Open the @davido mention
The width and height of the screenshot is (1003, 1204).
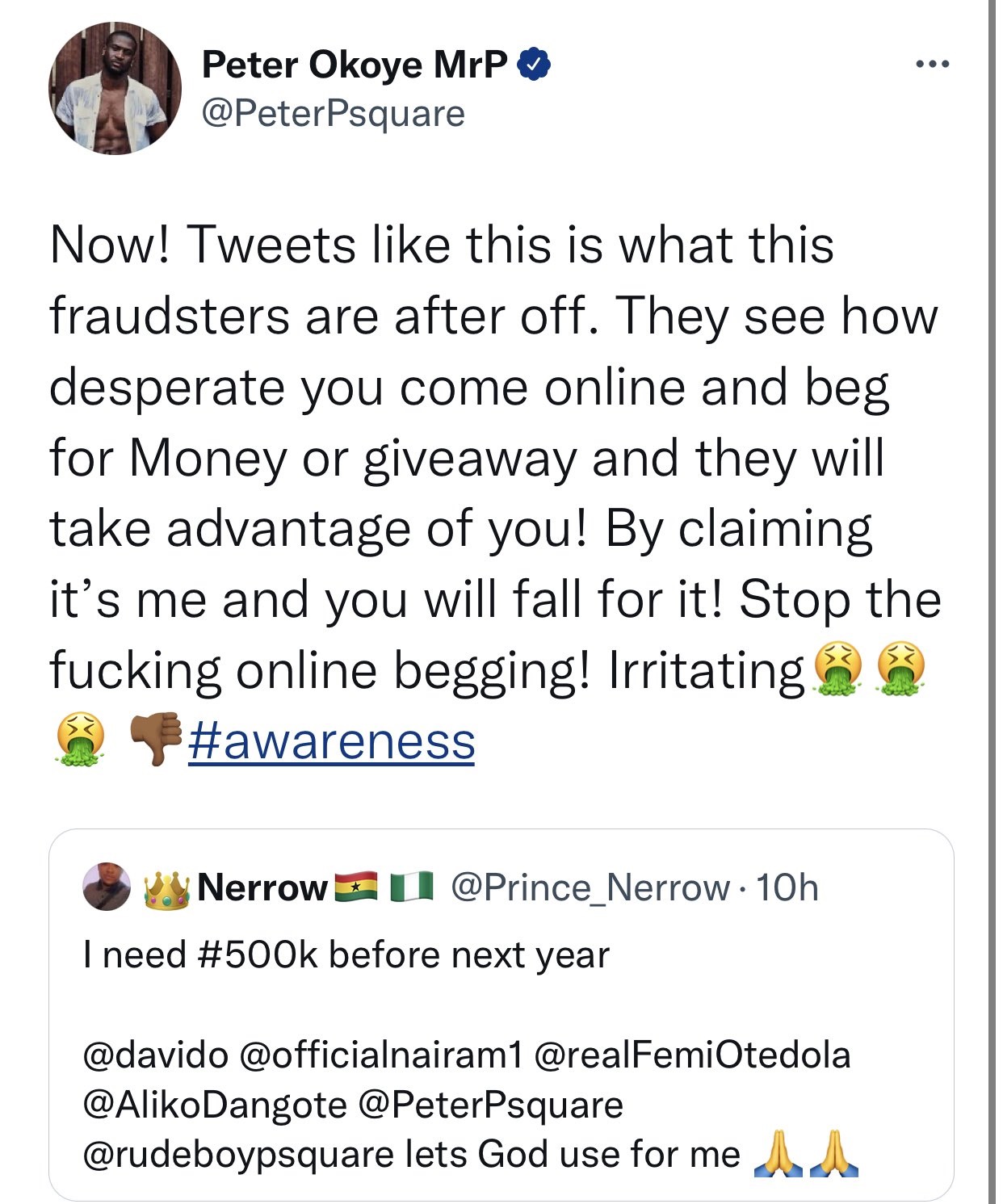click(x=156, y=1055)
